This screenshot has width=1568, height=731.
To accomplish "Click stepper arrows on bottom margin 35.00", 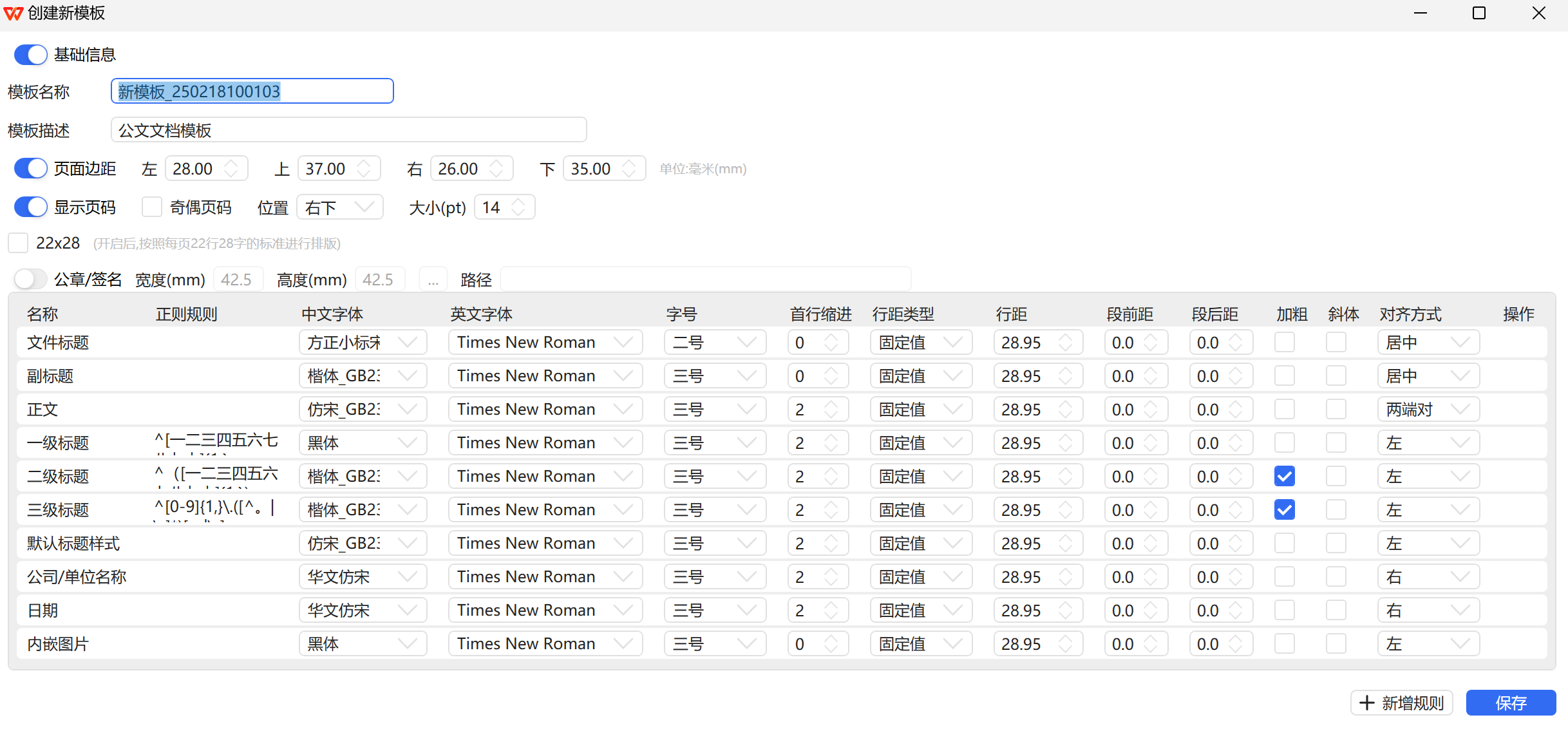I will coord(629,169).
